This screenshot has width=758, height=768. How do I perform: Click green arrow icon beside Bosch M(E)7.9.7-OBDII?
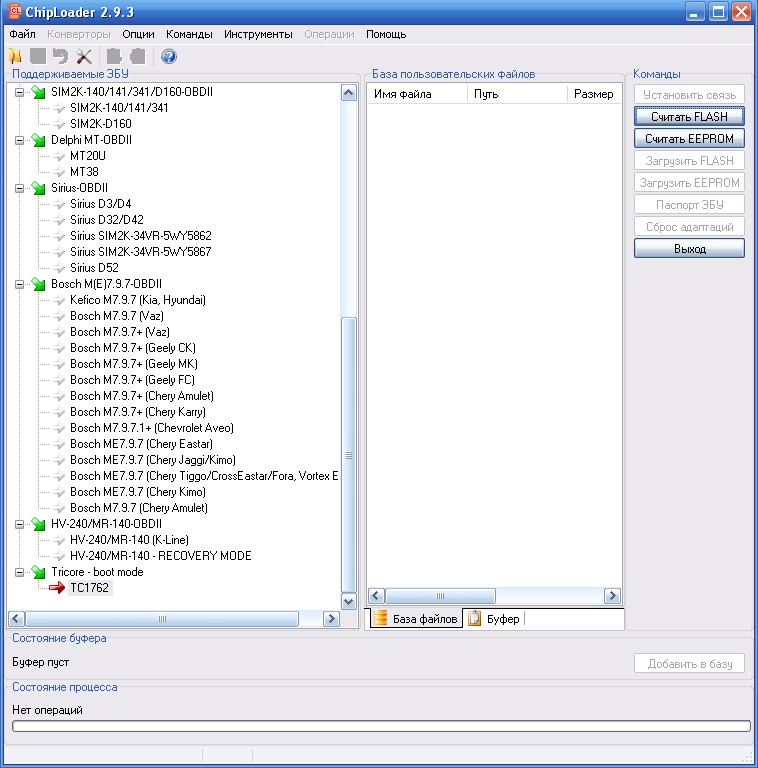pyautogui.click(x=38, y=284)
